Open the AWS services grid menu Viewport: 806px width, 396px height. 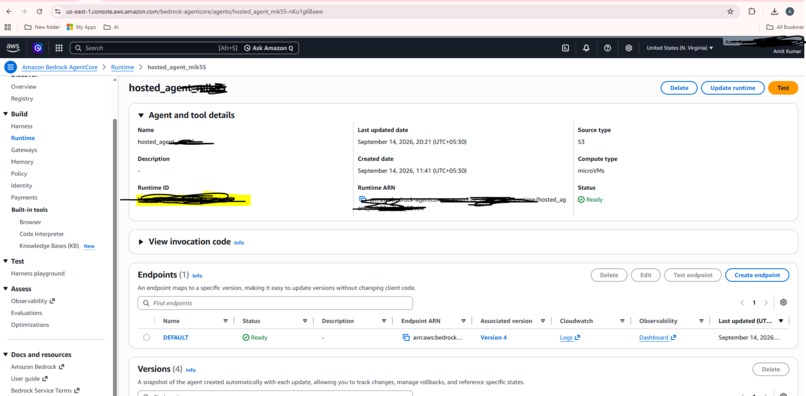point(59,48)
